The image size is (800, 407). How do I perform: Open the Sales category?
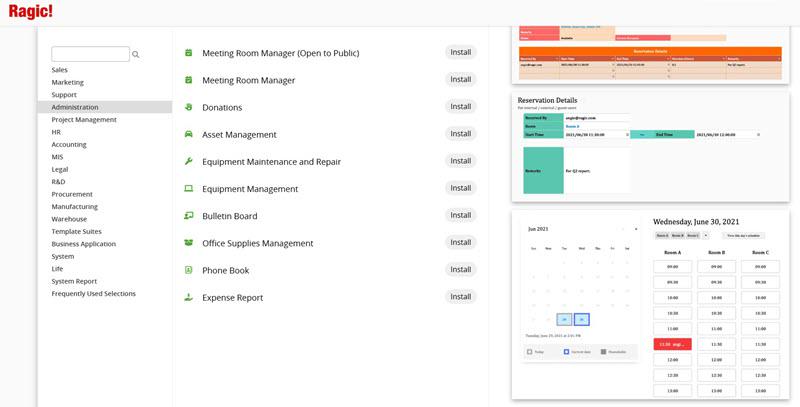pyautogui.click(x=59, y=70)
